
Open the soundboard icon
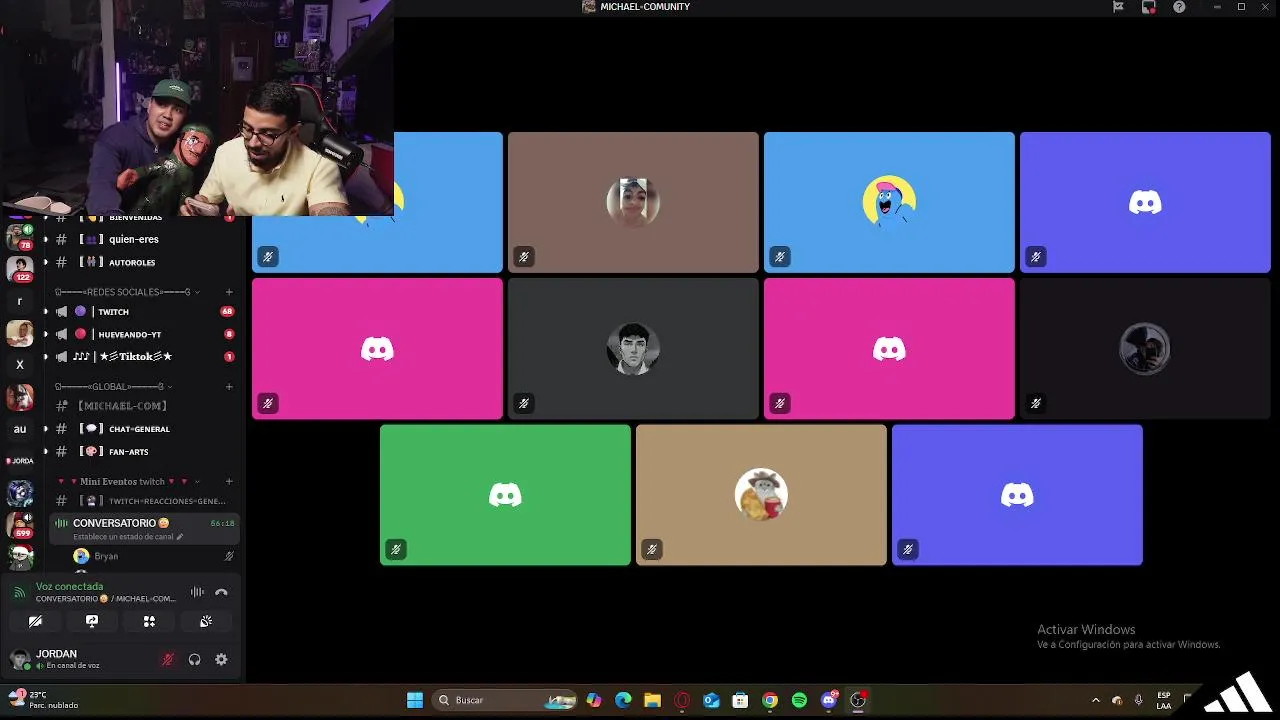click(206, 621)
